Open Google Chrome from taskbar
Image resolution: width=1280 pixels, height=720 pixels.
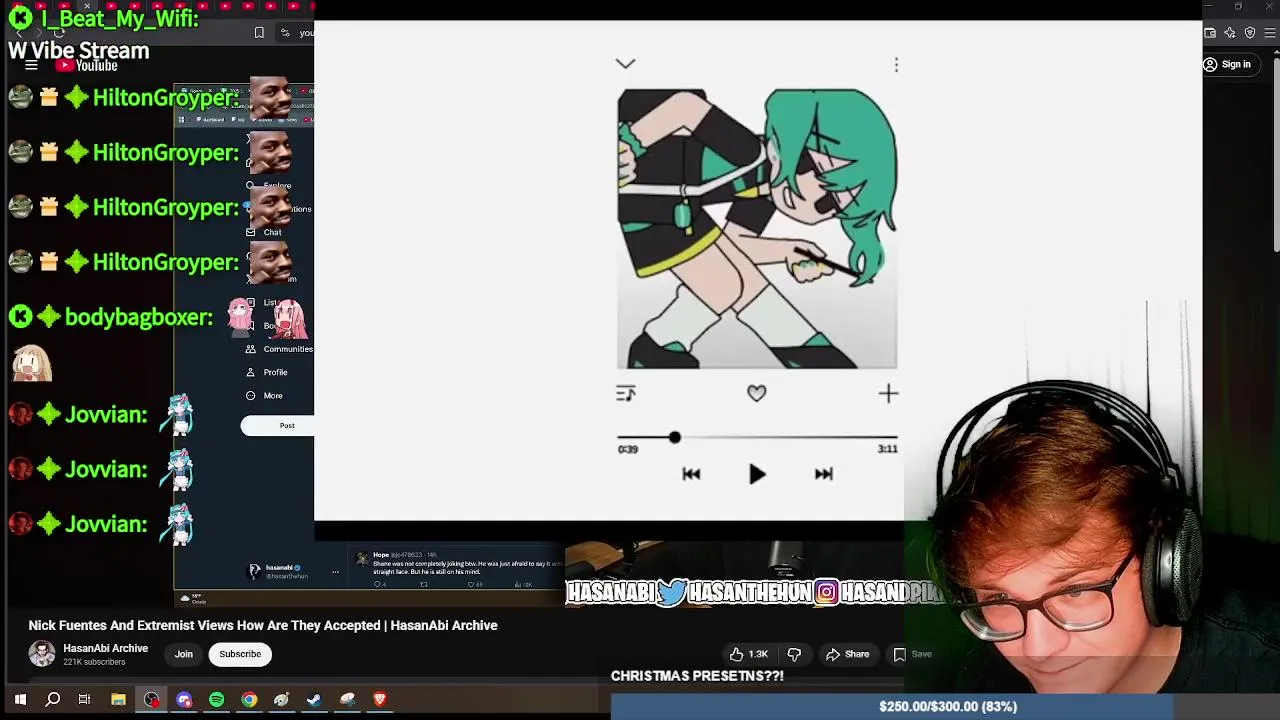[x=249, y=700]
